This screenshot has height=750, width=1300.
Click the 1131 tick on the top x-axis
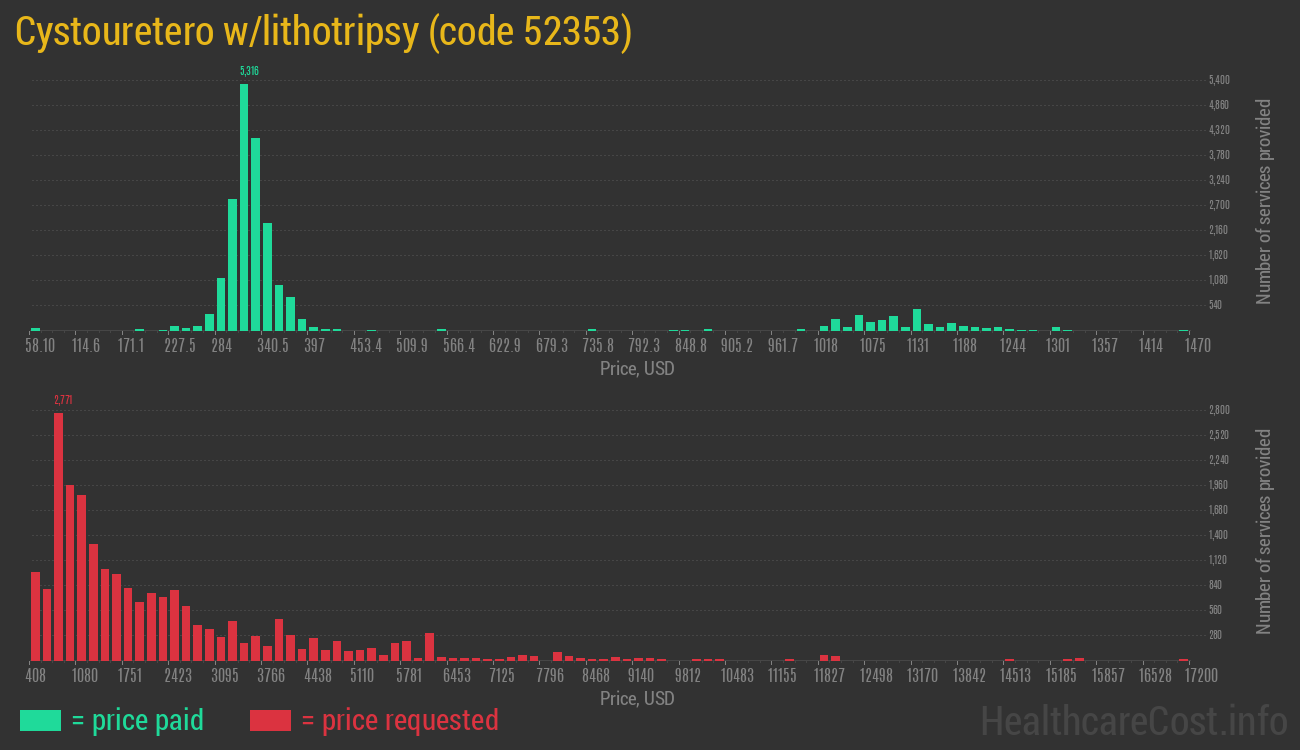[x=918, y=346]
